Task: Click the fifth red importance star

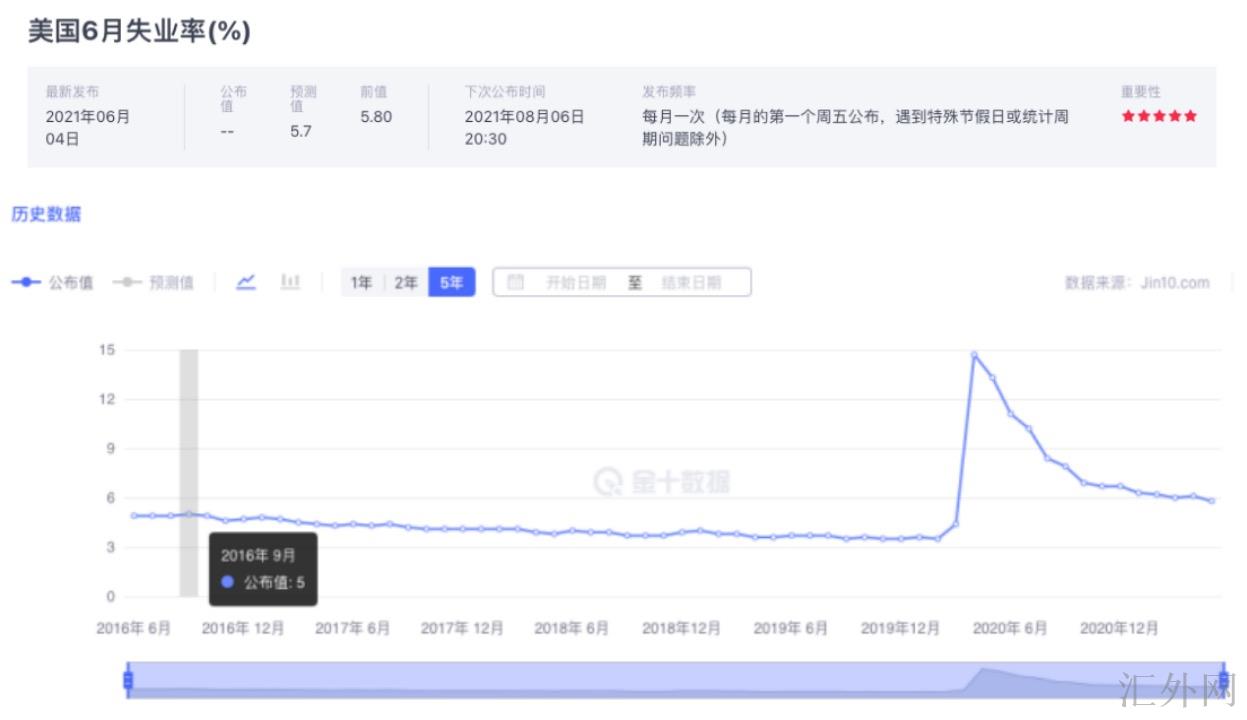Action: pyautogui.click(x=1190, y=116)
